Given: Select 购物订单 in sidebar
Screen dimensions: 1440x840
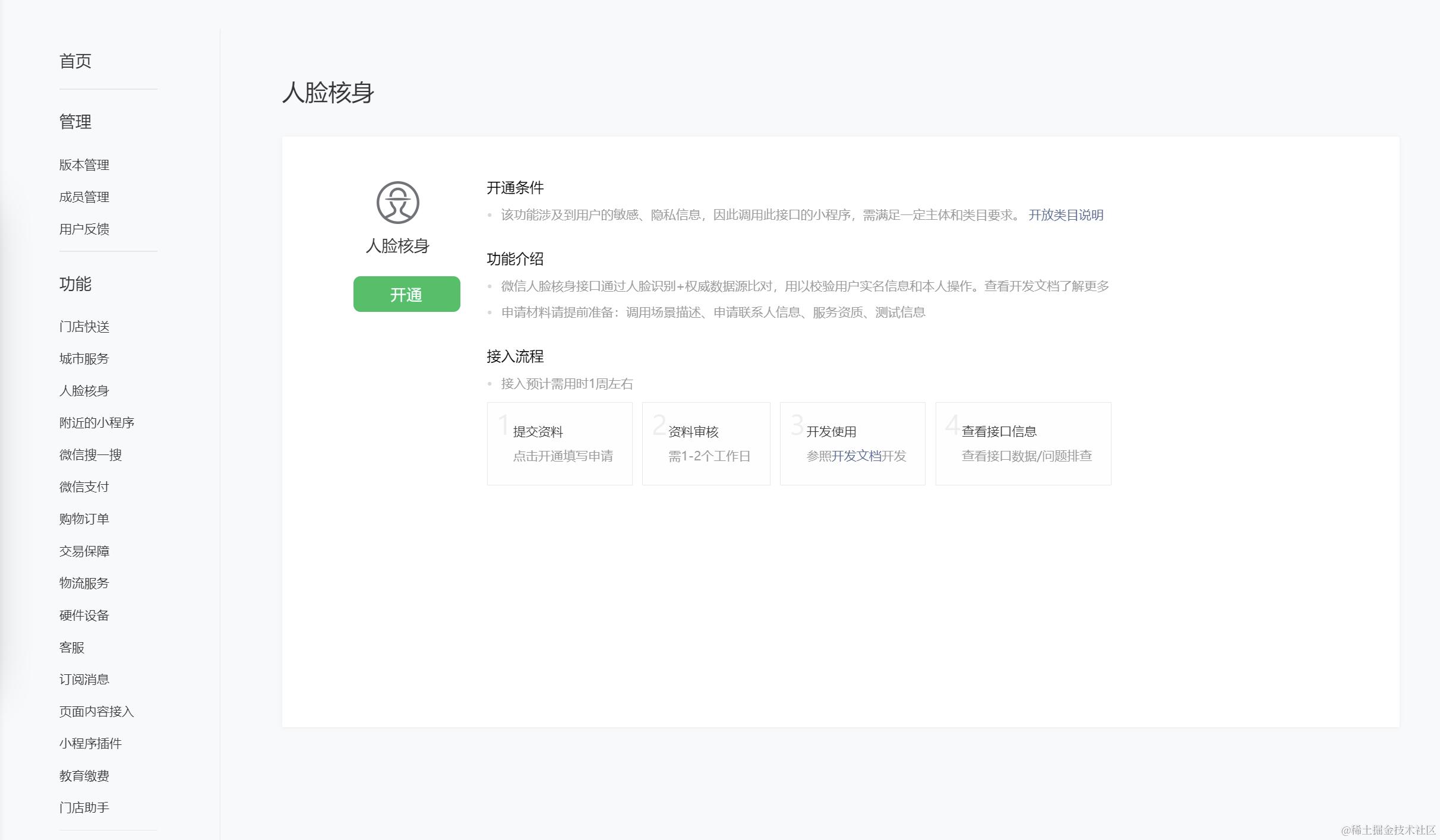Looking at the screenshot, I should 84,519.
